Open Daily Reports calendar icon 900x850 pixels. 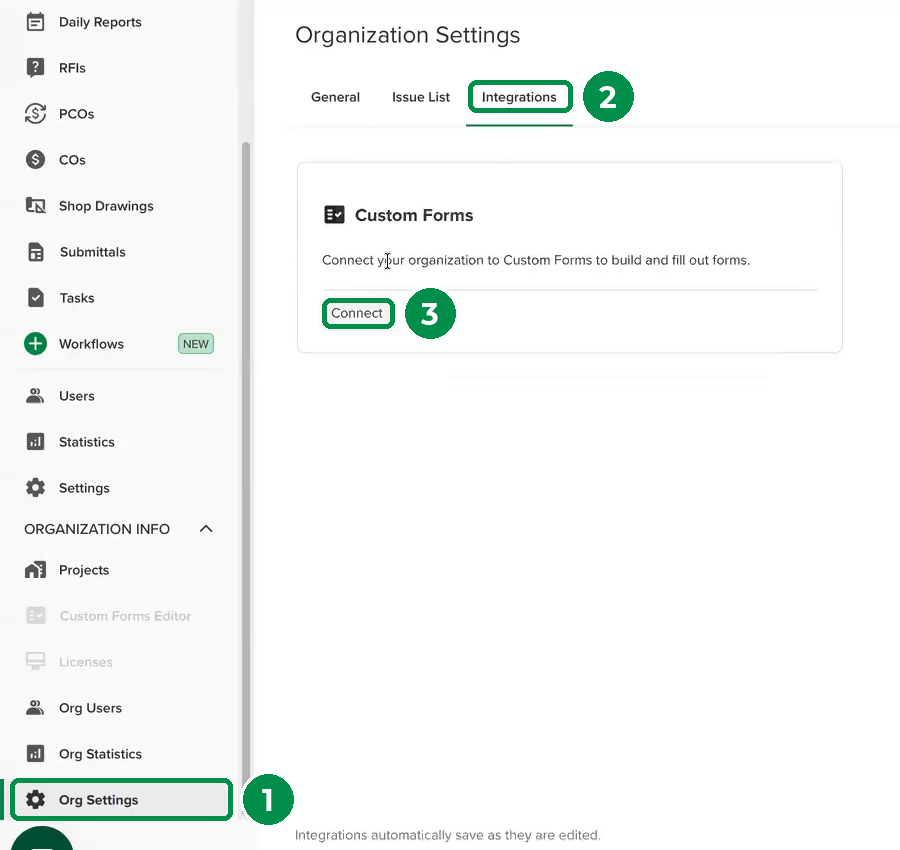[x=35, y=22]
